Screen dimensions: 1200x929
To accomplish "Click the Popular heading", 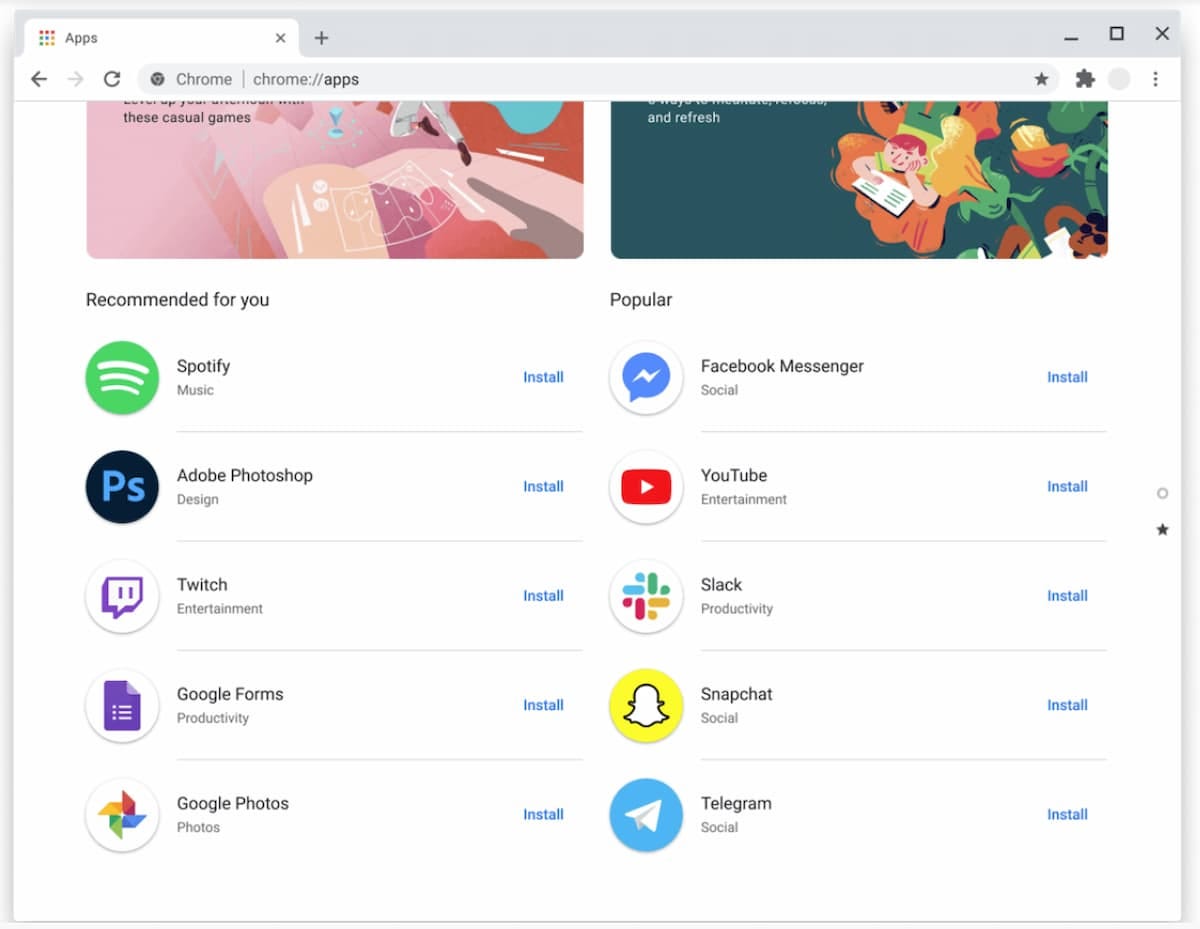I will [x=641, y=299].
